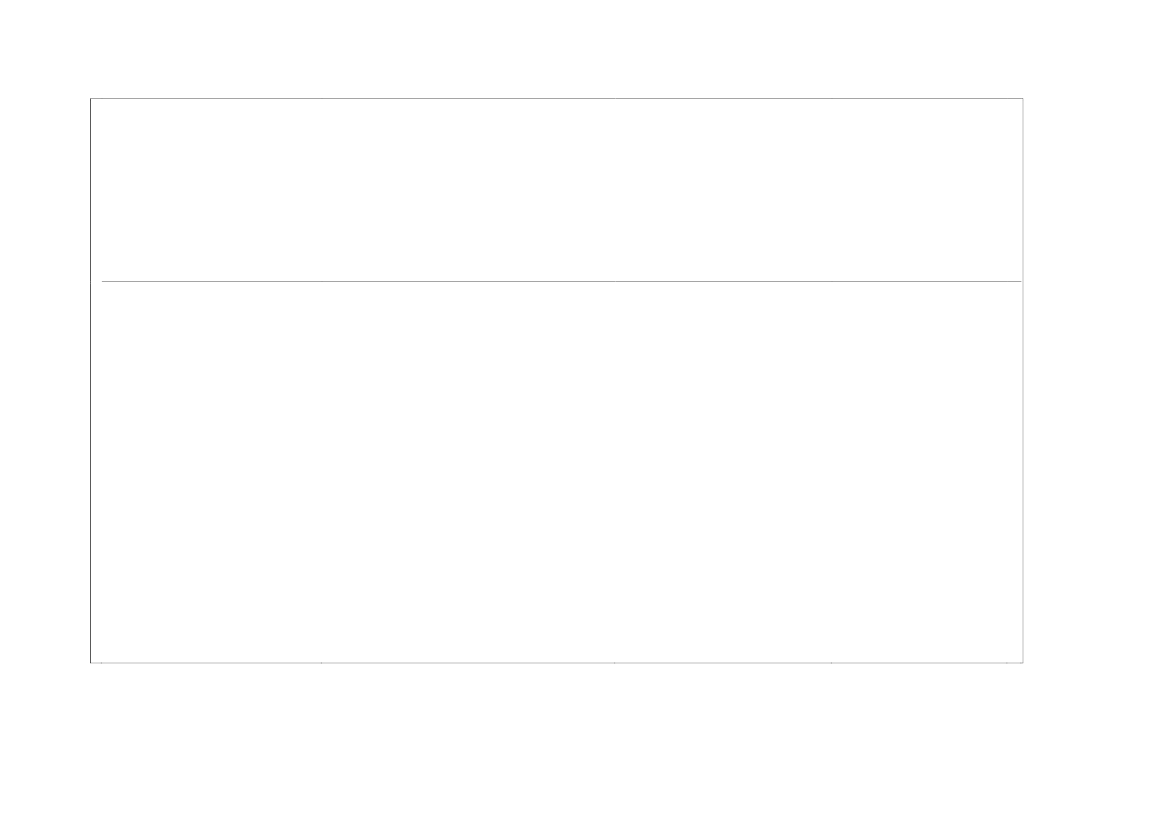Click the chart's left vertical axis line
This screenshot has height=827, width=1169.
[91, 380]
